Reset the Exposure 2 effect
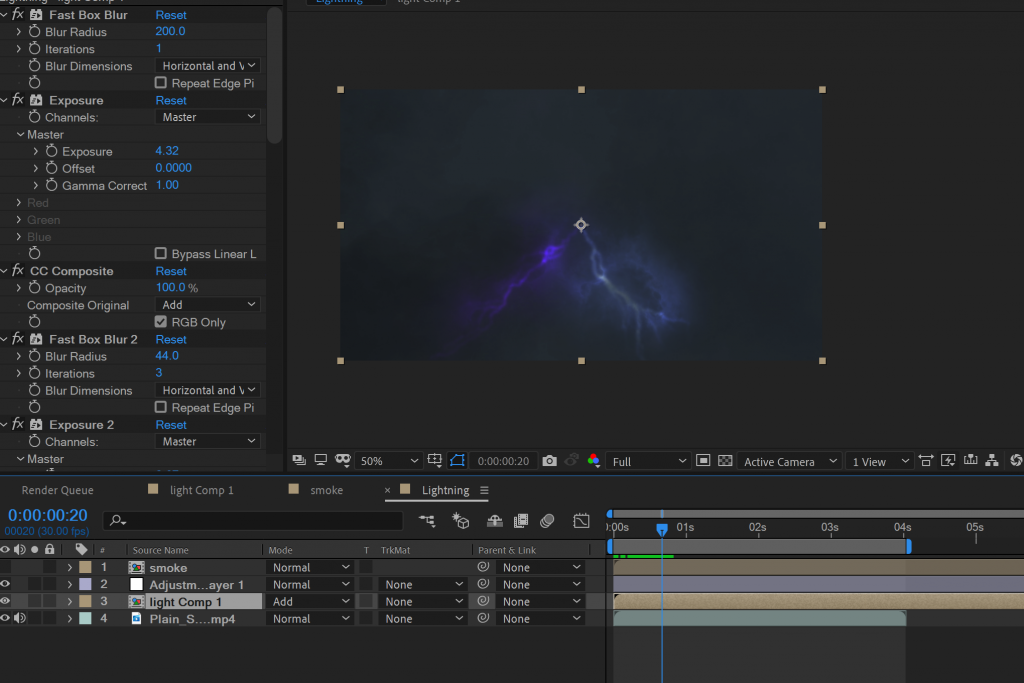1024x683 pixels. 171,424
